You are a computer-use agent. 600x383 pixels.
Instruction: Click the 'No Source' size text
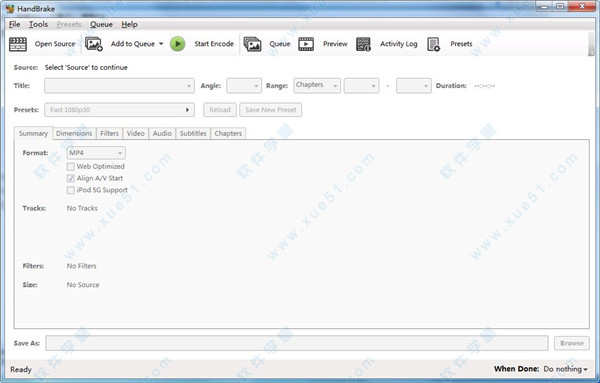pos(83,285)
